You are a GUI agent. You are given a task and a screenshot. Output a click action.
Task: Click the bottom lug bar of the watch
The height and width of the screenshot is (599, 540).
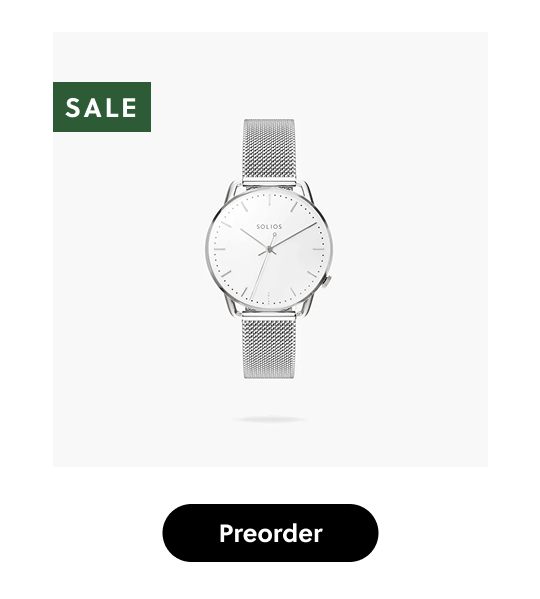click(x=269, y=314)
